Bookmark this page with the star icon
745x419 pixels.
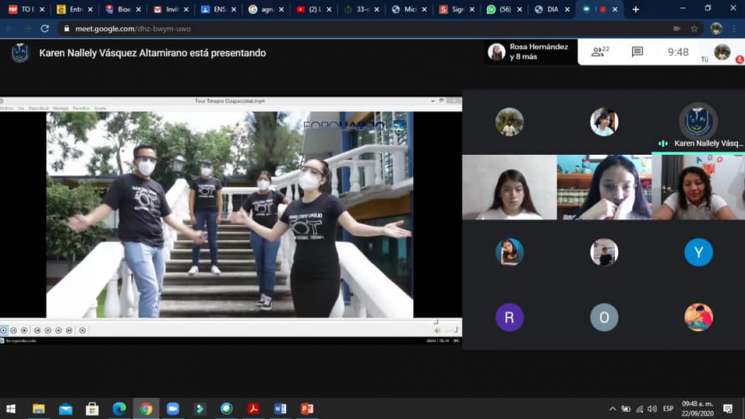coord(694,29)
